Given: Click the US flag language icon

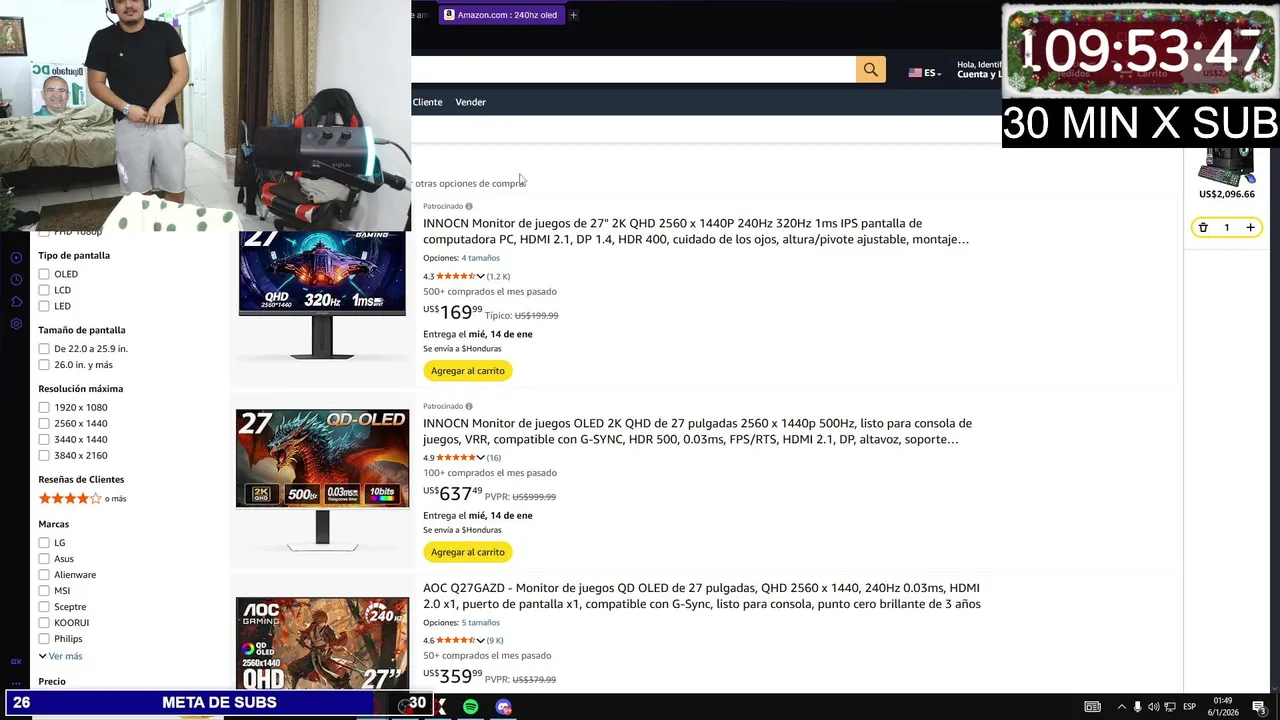Looking at the screenshot, I should coord(914,73).
